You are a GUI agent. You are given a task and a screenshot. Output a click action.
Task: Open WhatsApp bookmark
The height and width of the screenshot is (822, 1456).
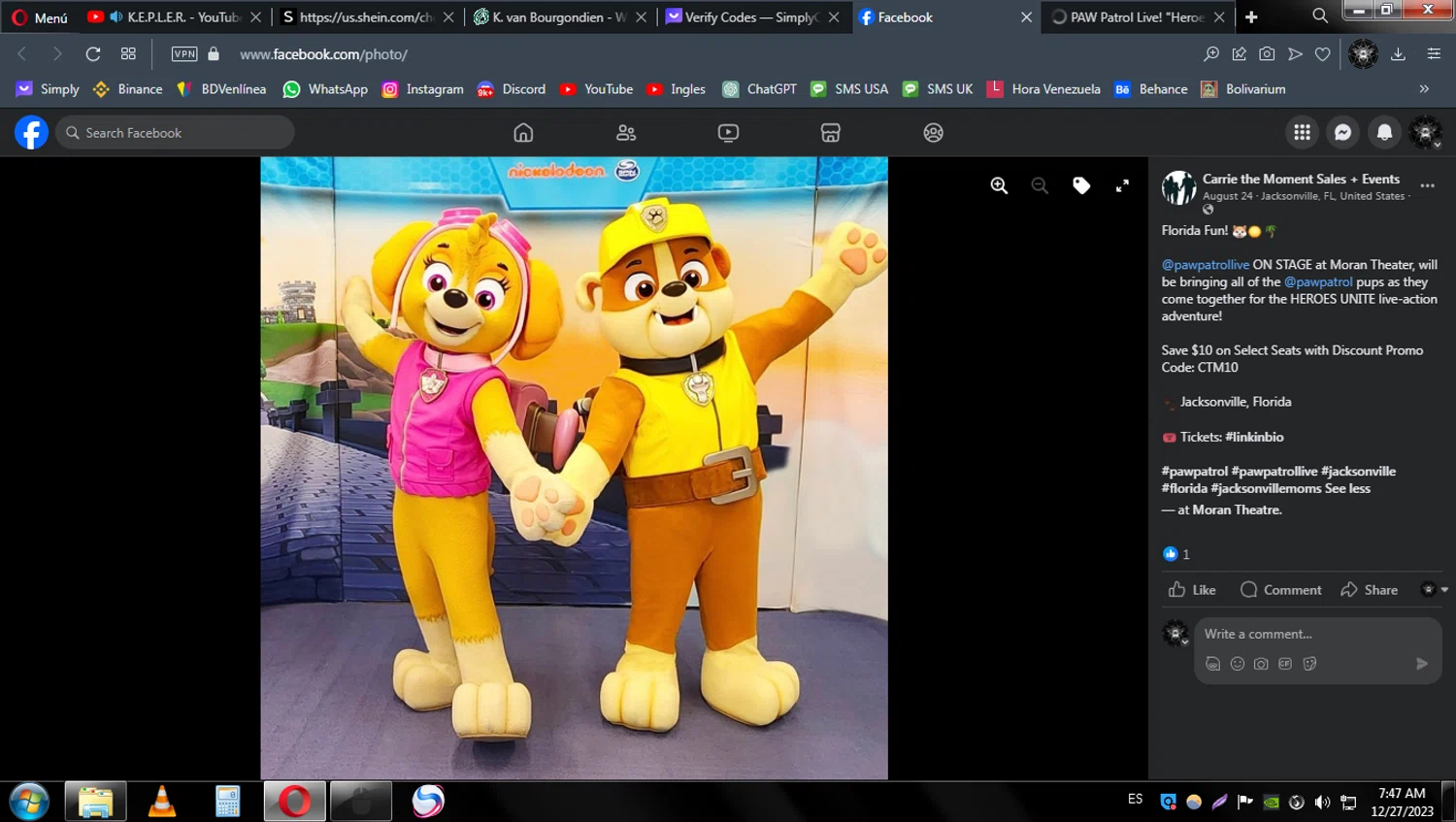coord(325,89)
